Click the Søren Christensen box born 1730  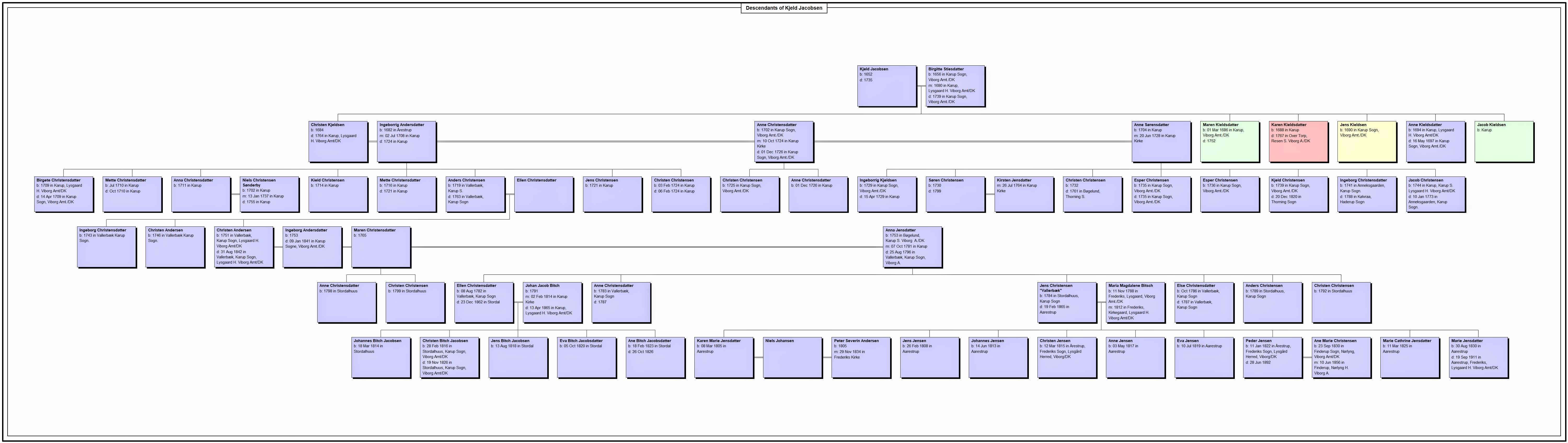click(x=955, y=194)
